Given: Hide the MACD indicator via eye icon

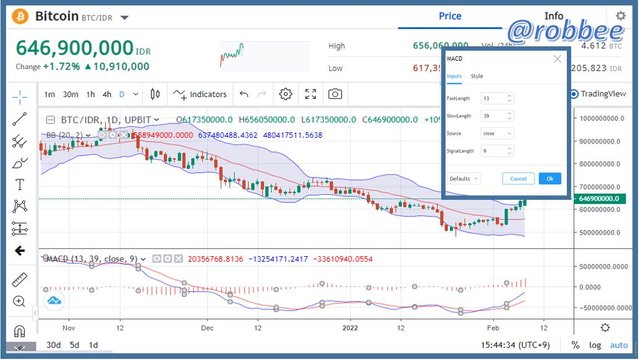Looking at the screenshot, I should (x=156, y=259).
